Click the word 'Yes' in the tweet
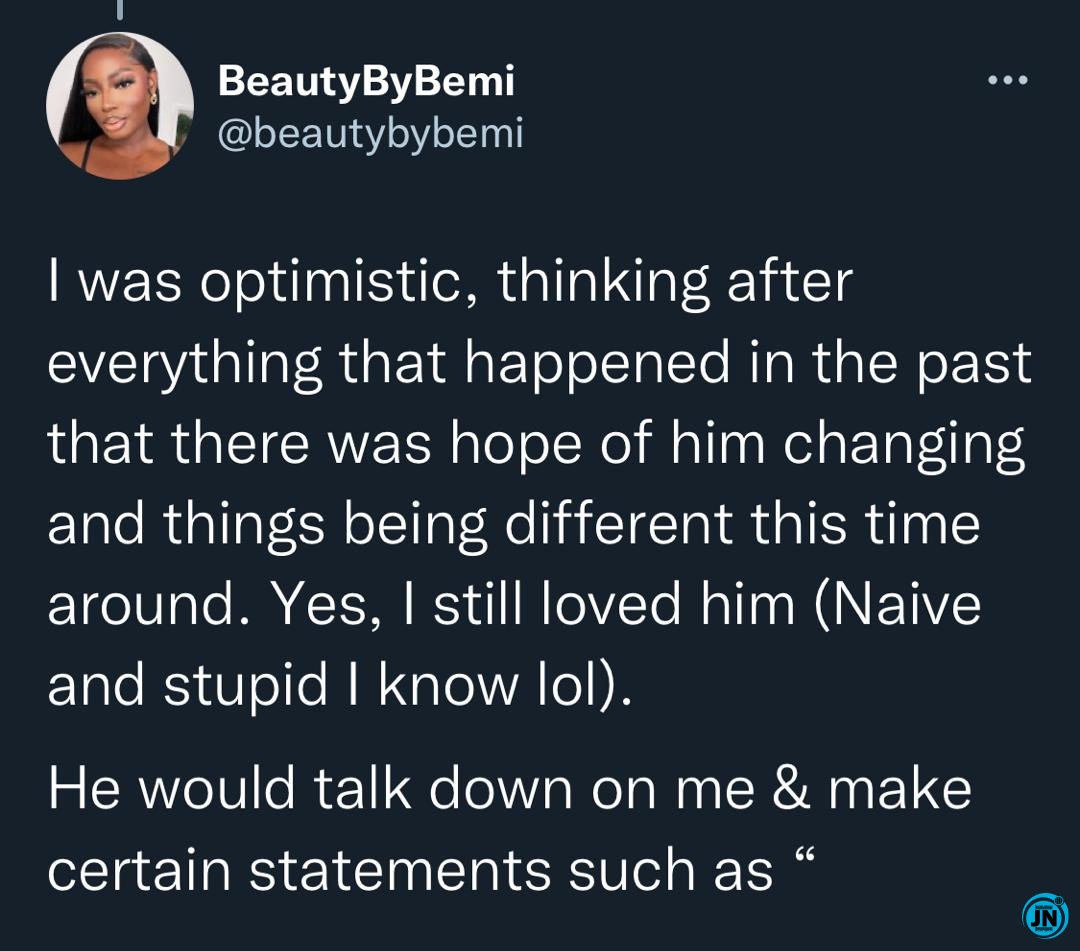This screenshot has height=951, width=1080. pos(320,604)
